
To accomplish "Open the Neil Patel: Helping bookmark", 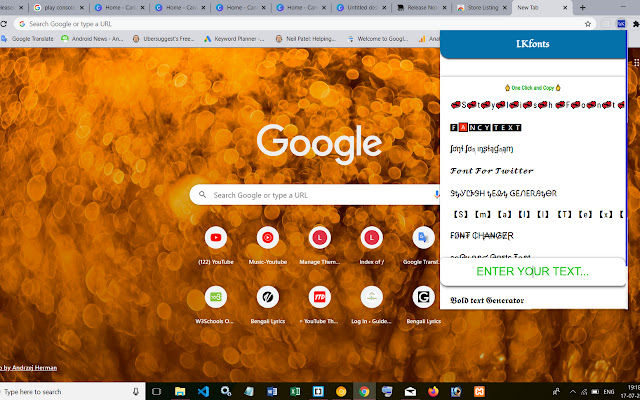I will point(306,39).
